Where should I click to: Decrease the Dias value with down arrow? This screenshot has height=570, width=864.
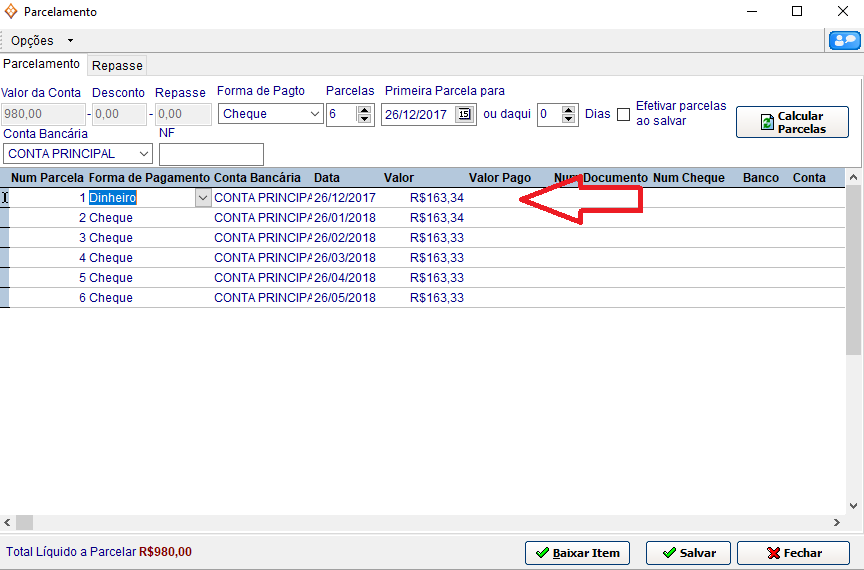point(569,119)
